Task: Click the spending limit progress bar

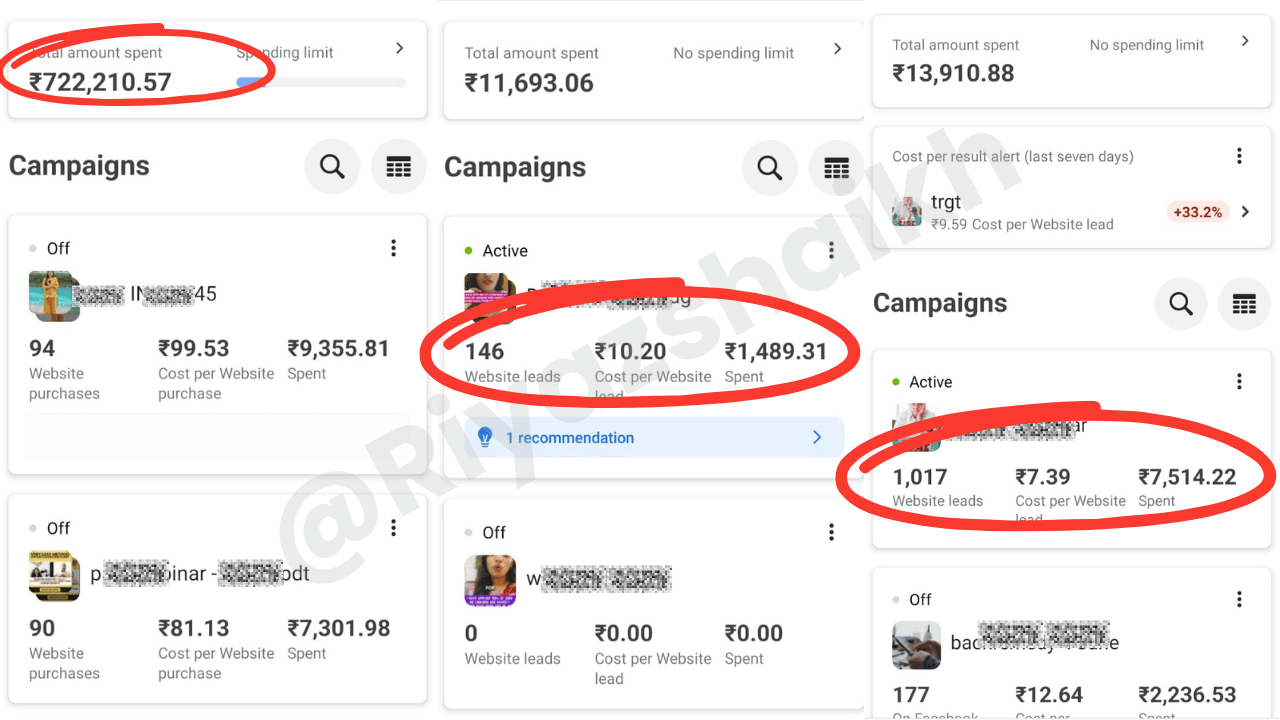Action: click(x=320, y=82)
